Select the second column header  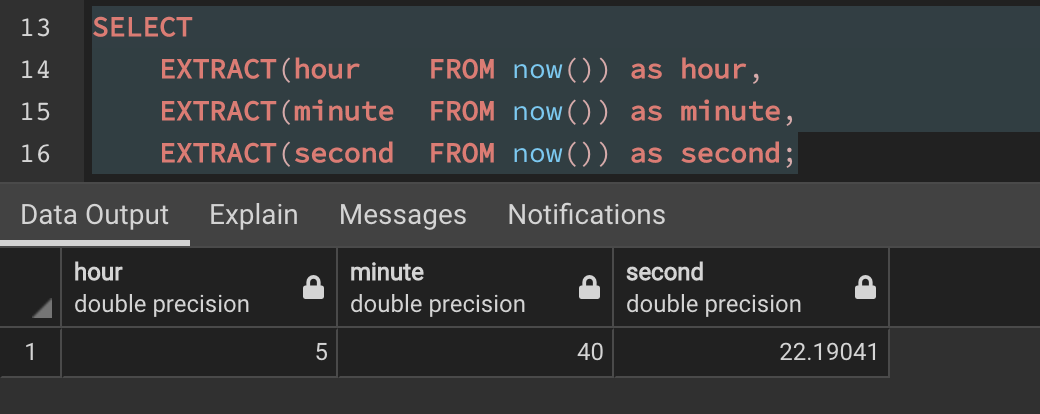(732, 287)
